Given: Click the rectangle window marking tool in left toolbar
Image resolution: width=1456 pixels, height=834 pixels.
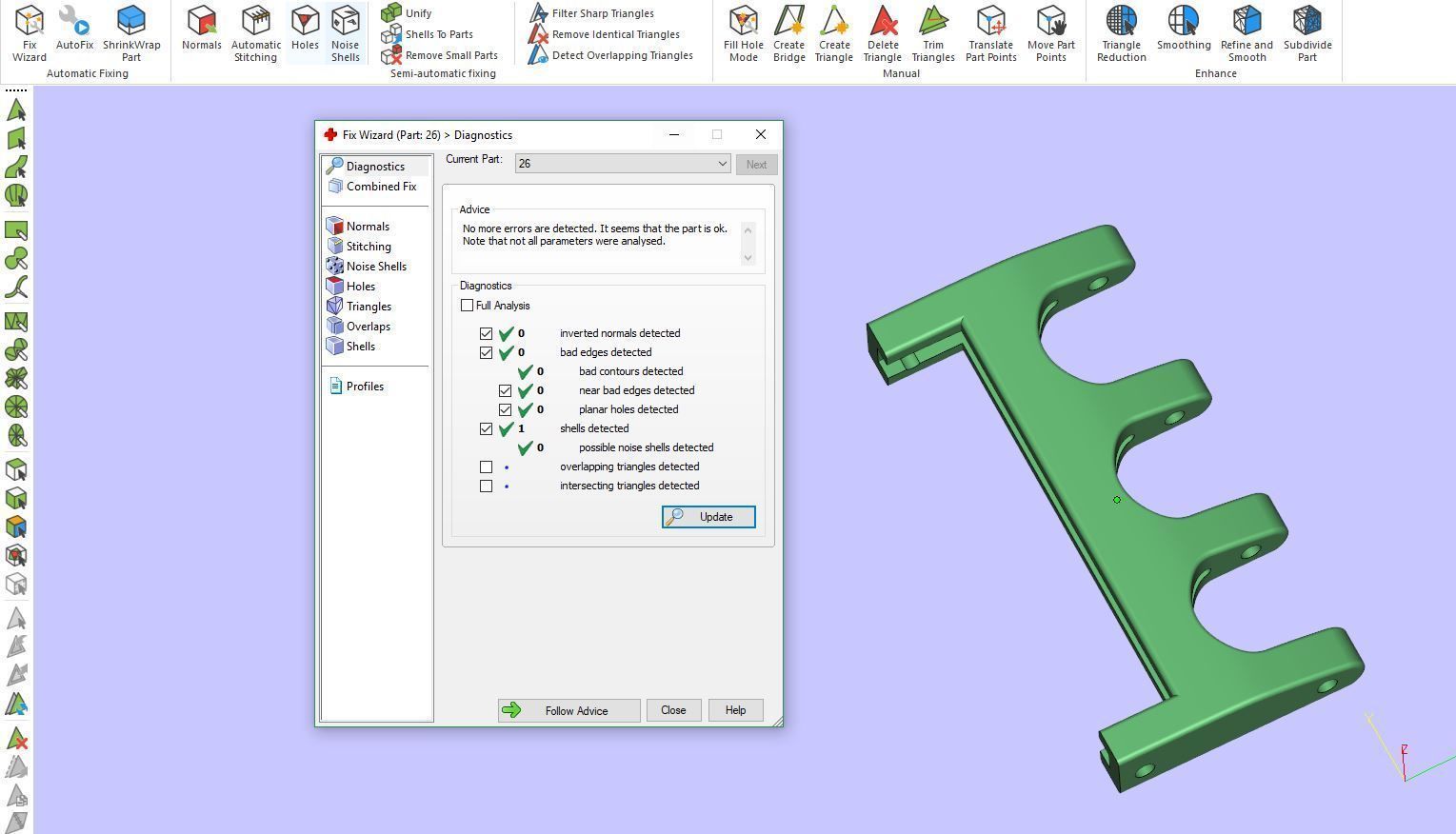Looking at the screenshot, I should (x=16, y=230).
